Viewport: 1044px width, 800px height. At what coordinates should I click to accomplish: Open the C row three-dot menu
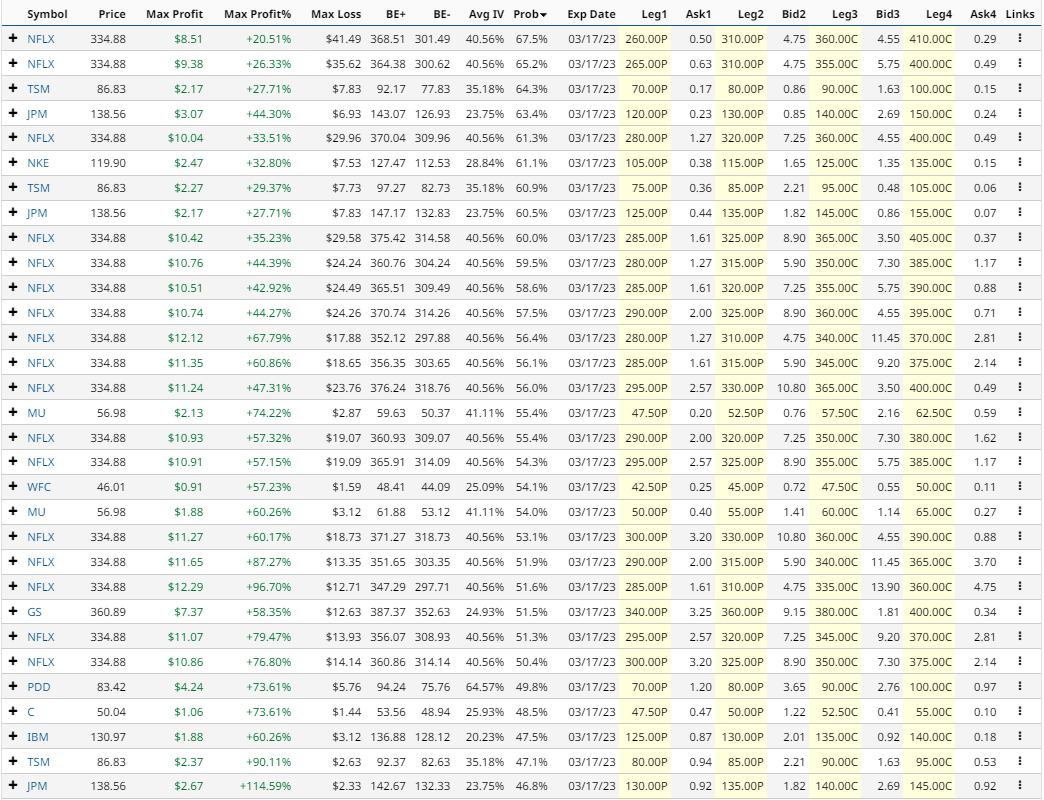(x=1019, y=711)
